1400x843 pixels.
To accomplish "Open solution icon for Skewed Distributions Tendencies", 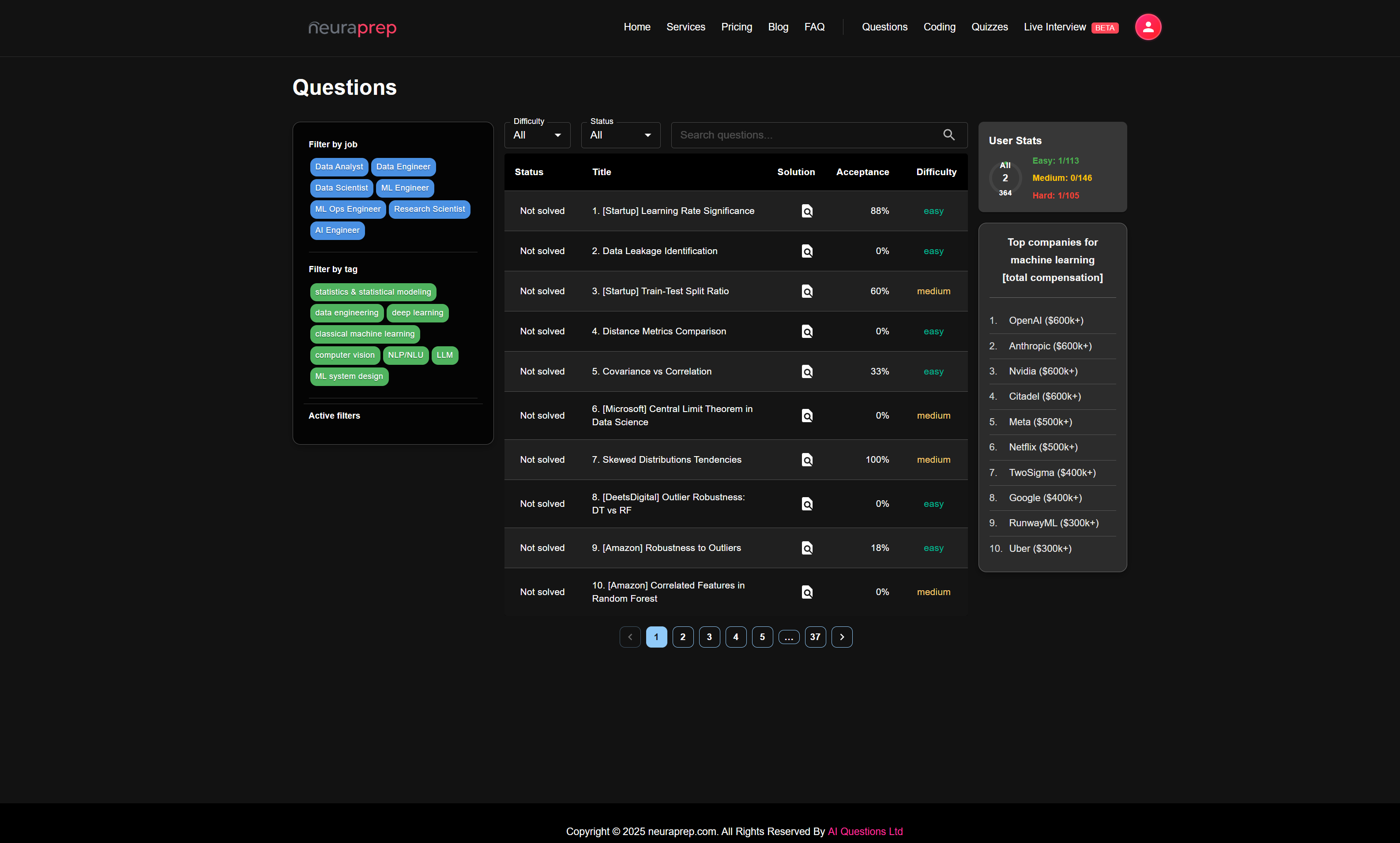I will click(x=807, y=460).
